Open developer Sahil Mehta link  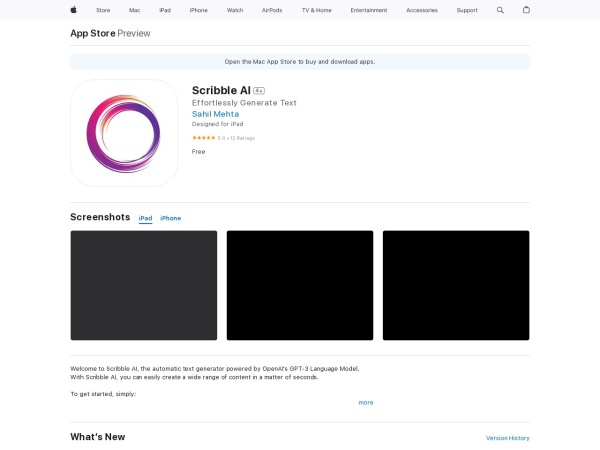pos(215,114)
